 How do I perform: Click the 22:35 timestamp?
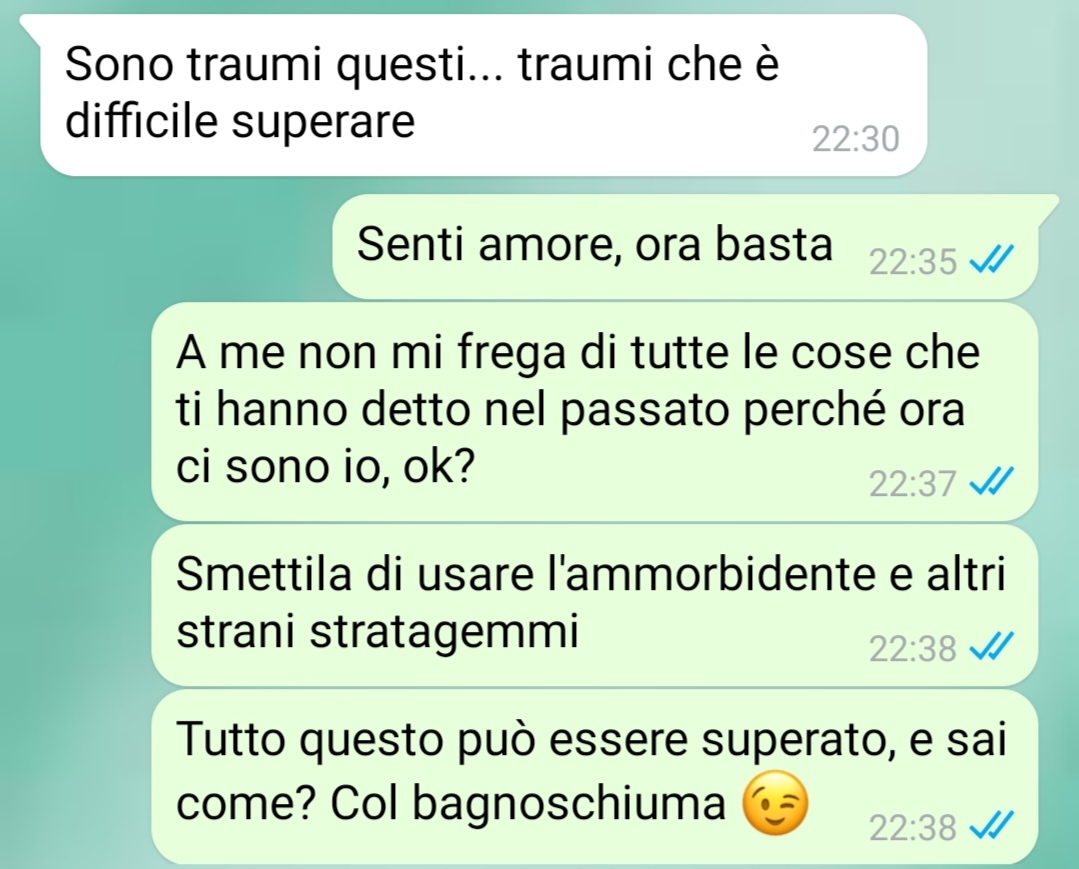click(x=912, y=262)
